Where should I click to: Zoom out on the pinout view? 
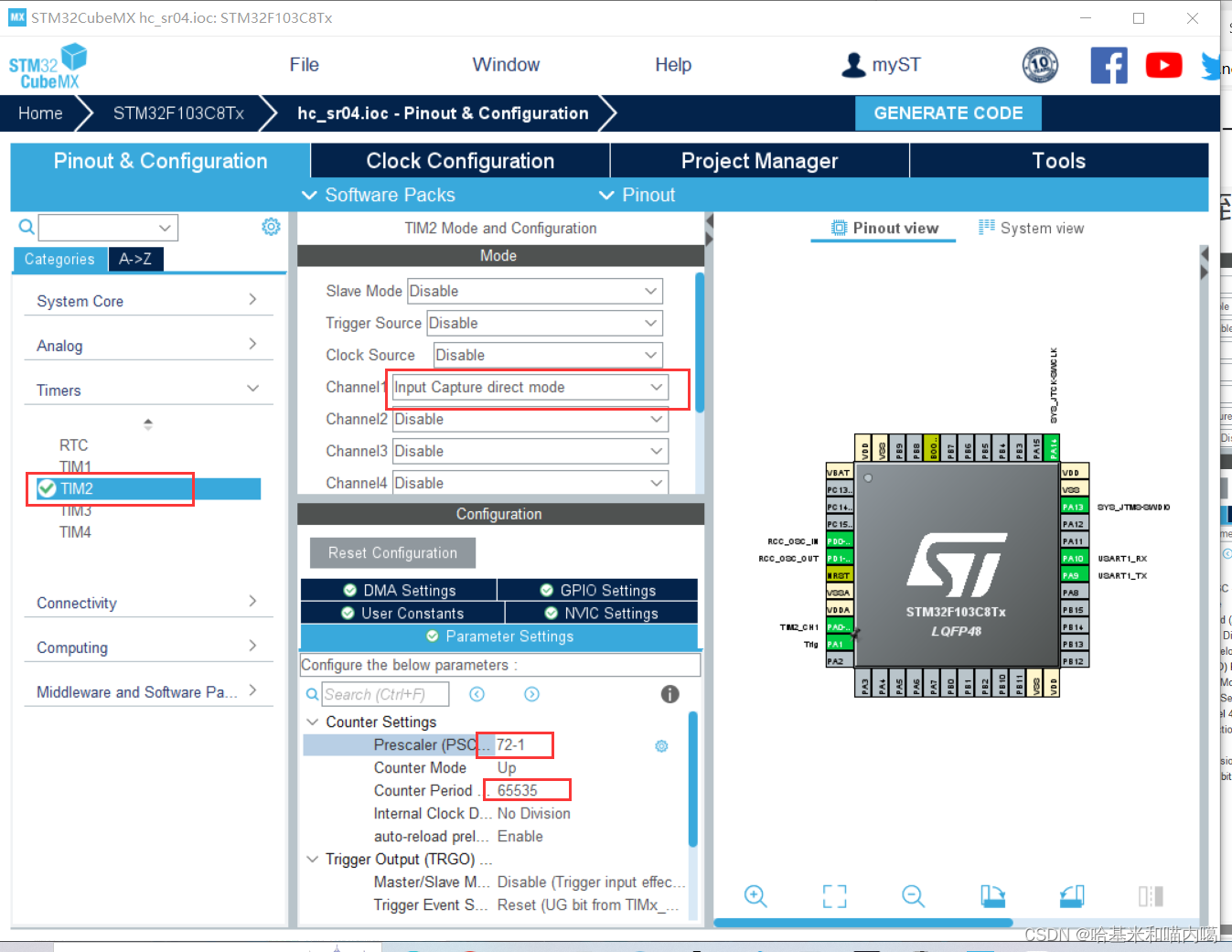913,896
